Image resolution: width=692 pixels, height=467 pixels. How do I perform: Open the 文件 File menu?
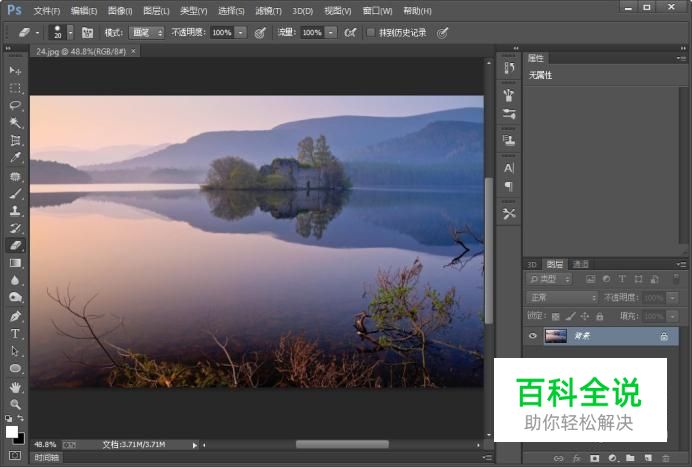[47, 11]
